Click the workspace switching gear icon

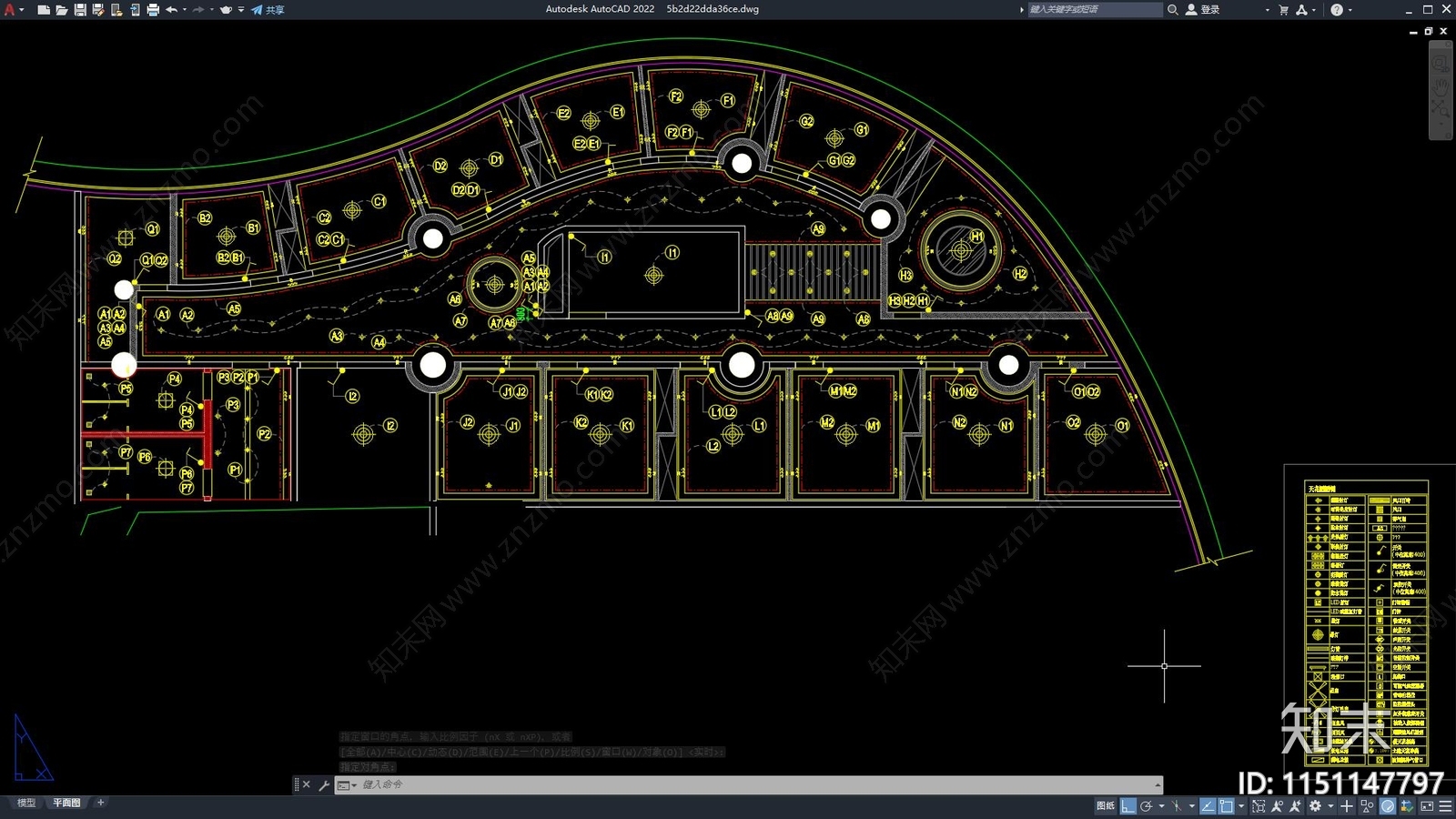coord(1315,806)
